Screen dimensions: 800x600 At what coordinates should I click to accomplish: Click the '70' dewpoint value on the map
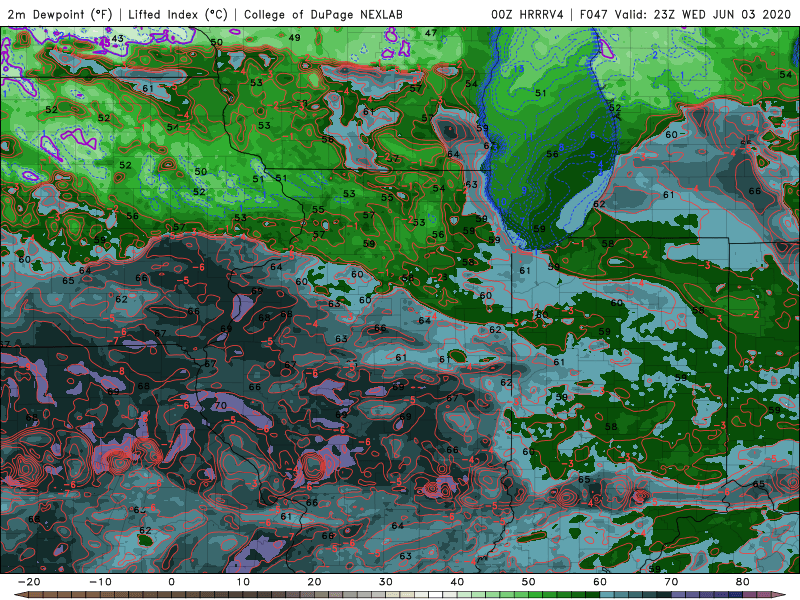pyautogui.click(x=220, y=406)
